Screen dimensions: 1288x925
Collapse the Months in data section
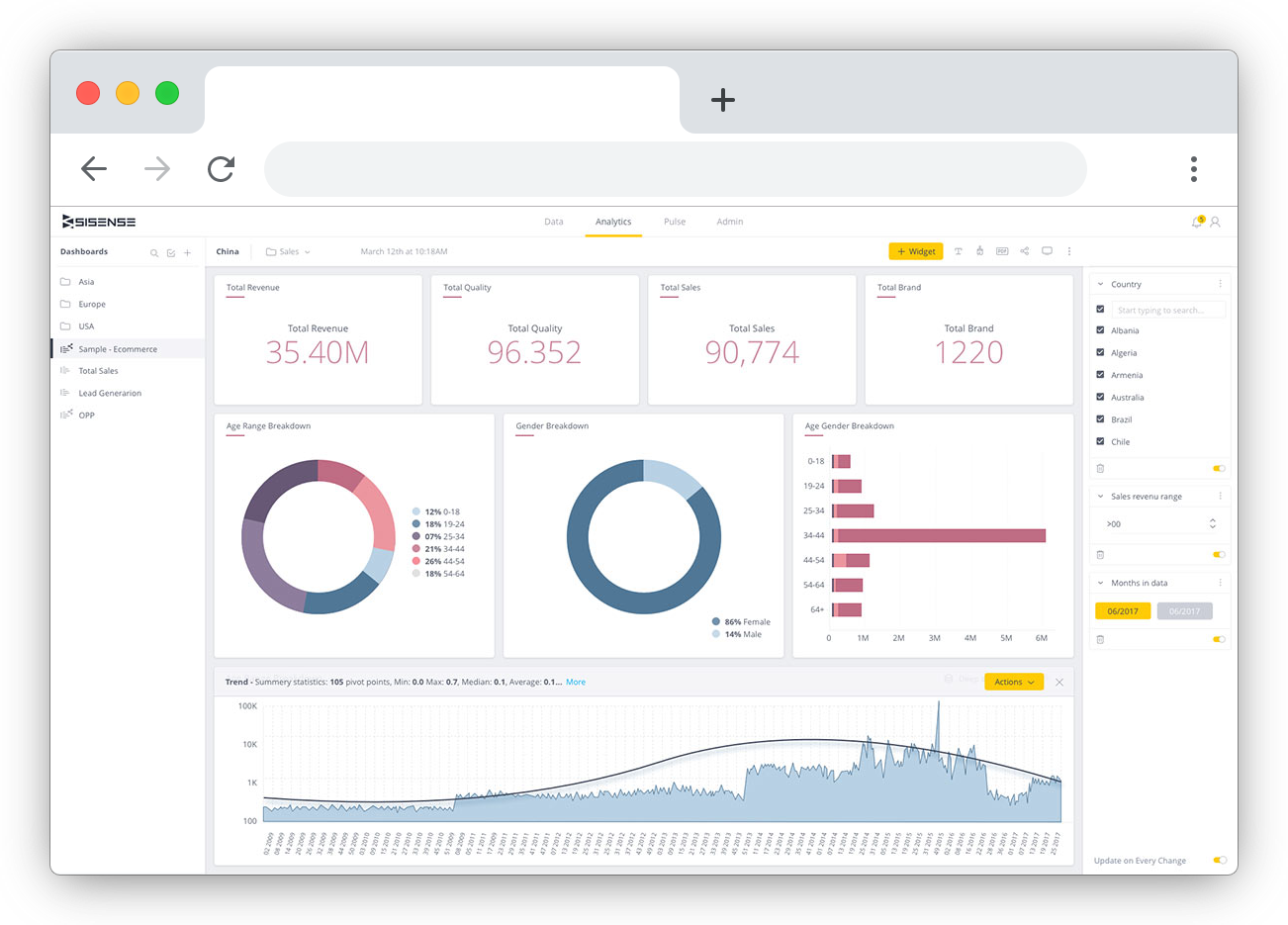tap(1100, 583)
